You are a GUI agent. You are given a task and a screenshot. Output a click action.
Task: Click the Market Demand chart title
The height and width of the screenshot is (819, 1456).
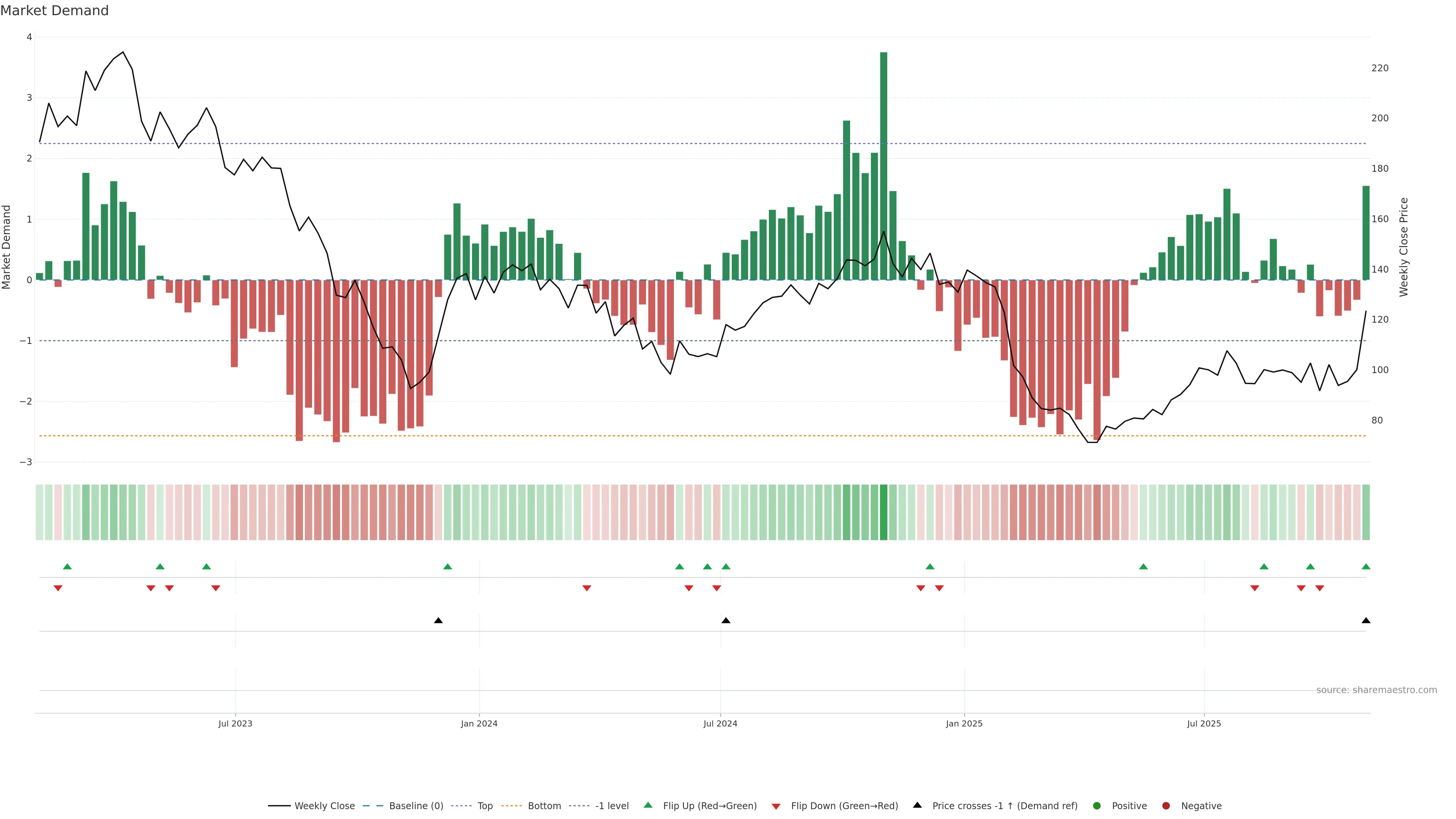pyautogui.click(x=54, y=11)
